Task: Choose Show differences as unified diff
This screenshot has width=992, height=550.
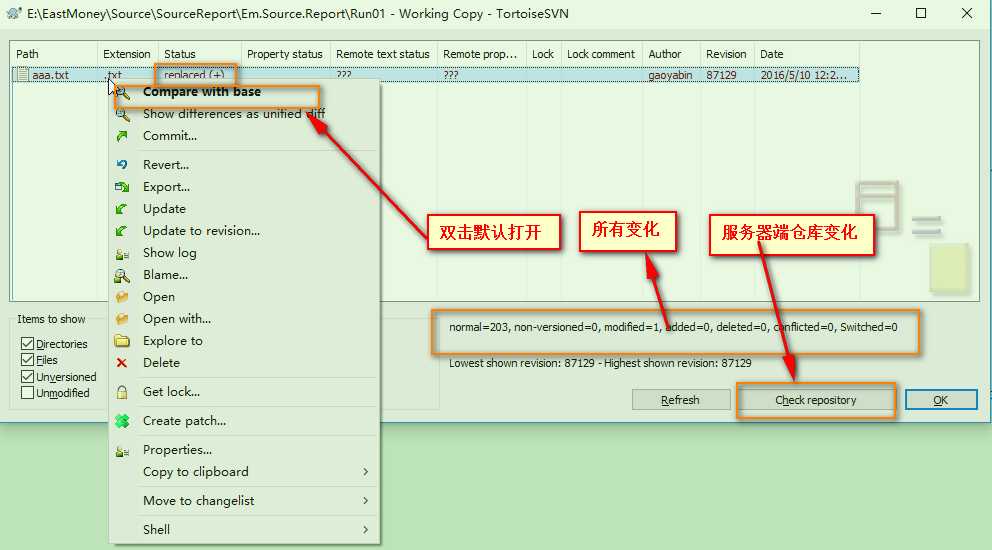Action: coord(245,114)
